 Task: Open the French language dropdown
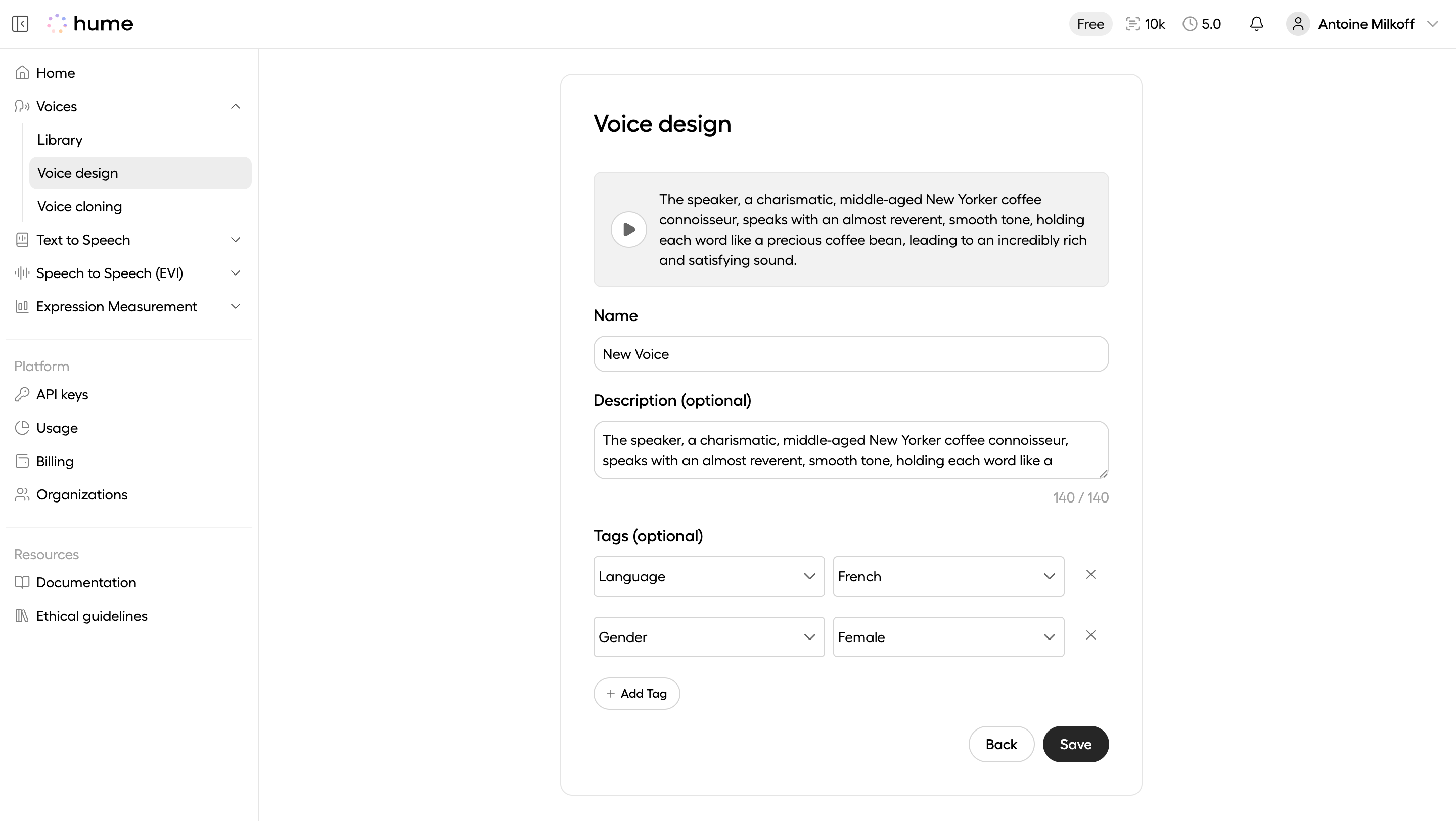coord(948,576)
